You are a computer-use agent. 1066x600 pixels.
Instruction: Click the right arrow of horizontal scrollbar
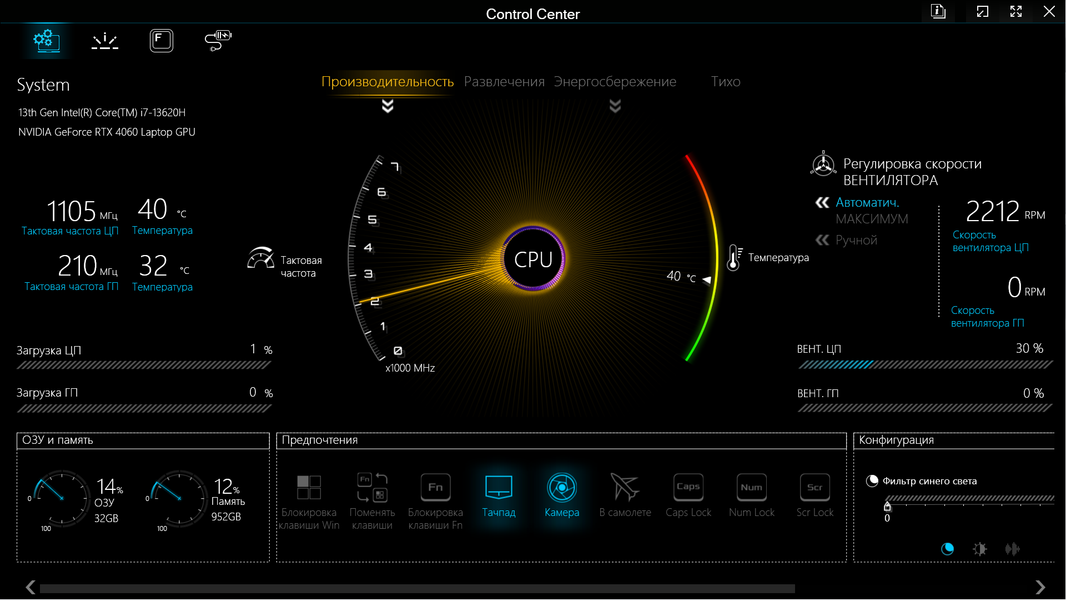(x=1040, y=586)
